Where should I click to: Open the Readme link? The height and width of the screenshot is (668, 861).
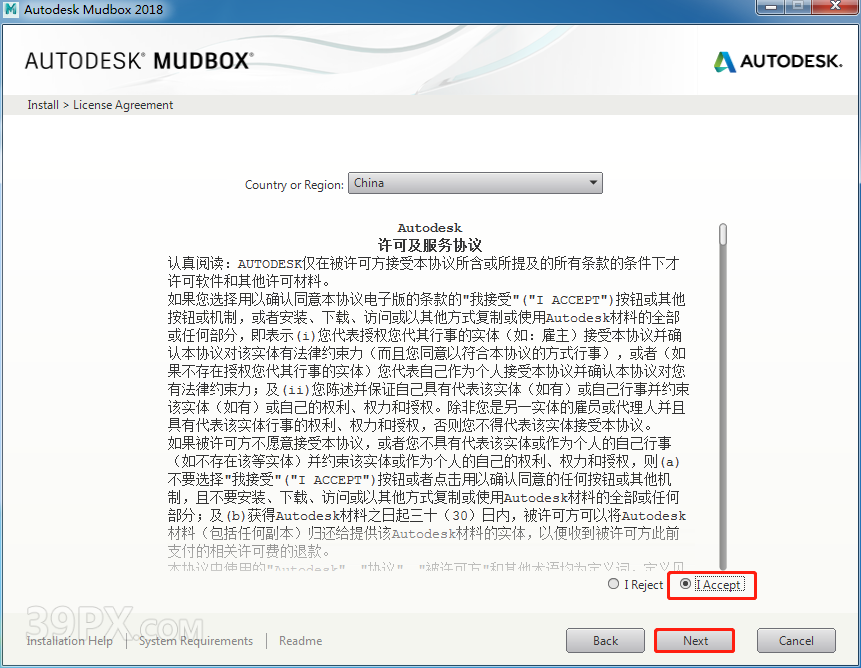point(300,641)
